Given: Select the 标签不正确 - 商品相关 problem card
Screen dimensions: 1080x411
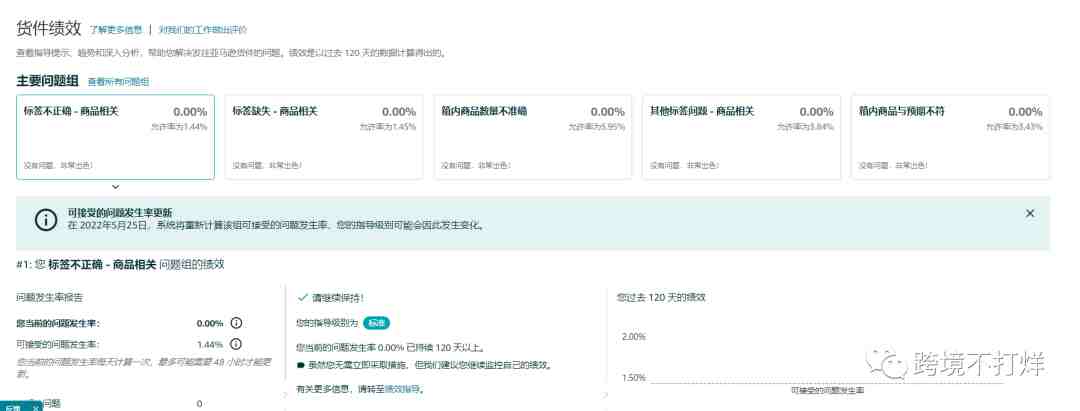Looking at the screenshot, I should [x=116, y=137].
